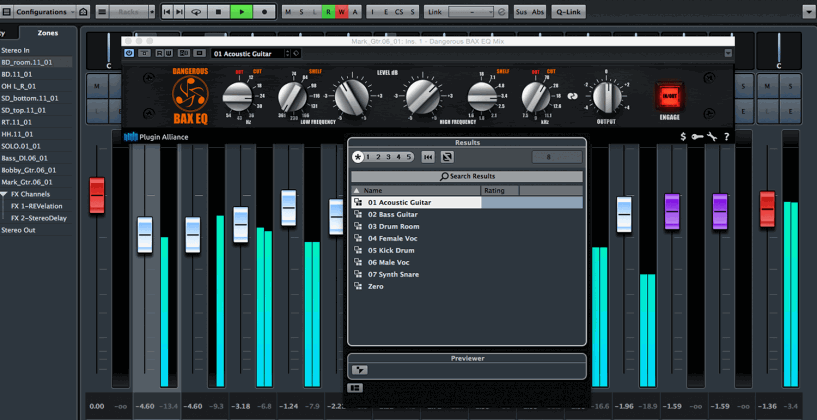Click the key license icon

pos(698,137)
